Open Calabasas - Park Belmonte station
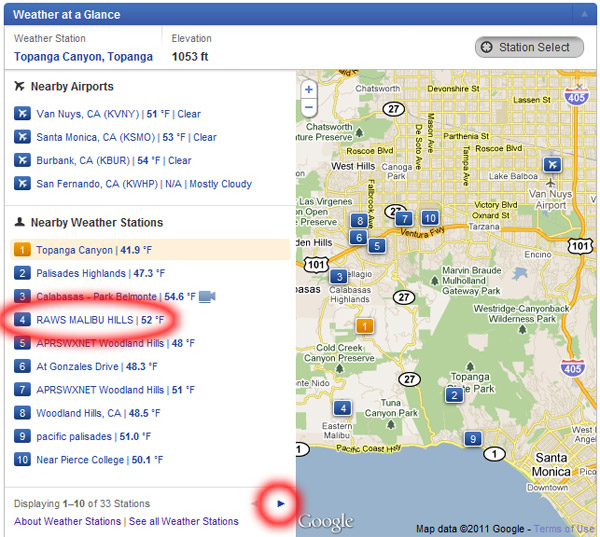Screen dimensions: 600x537 (116, 297)
